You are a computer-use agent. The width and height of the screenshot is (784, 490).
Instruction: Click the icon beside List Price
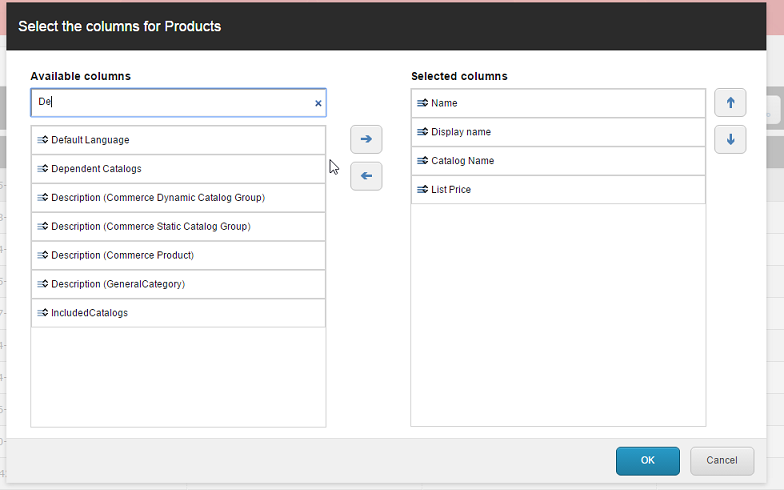click(423, 189)
